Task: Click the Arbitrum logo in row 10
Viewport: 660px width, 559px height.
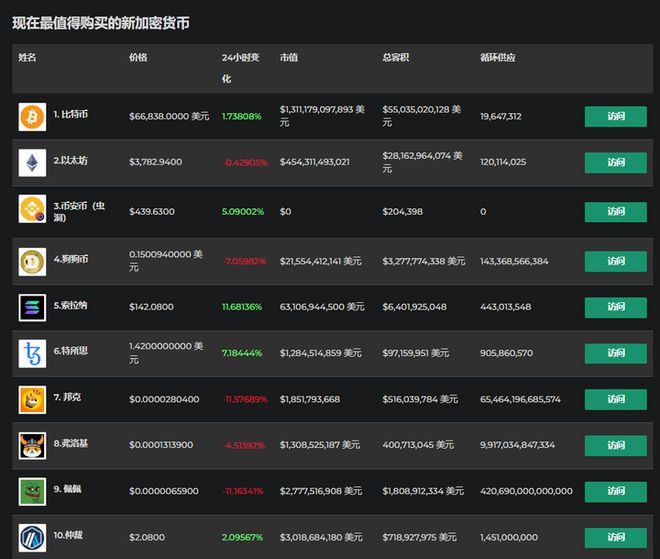Action: pyautogui.click(x=32, y=537)
